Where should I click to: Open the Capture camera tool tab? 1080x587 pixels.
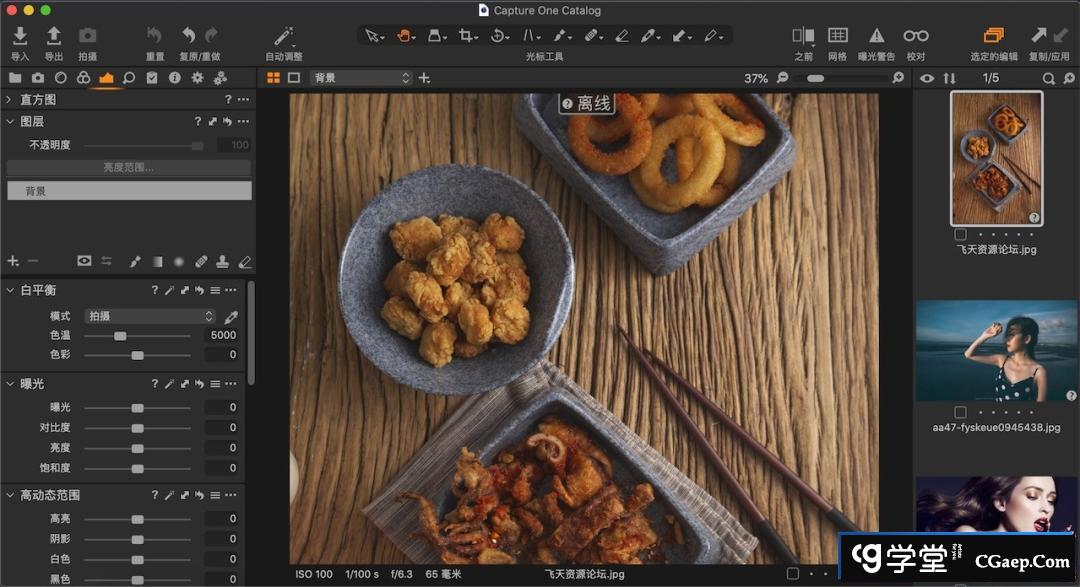tap(38, 78)
